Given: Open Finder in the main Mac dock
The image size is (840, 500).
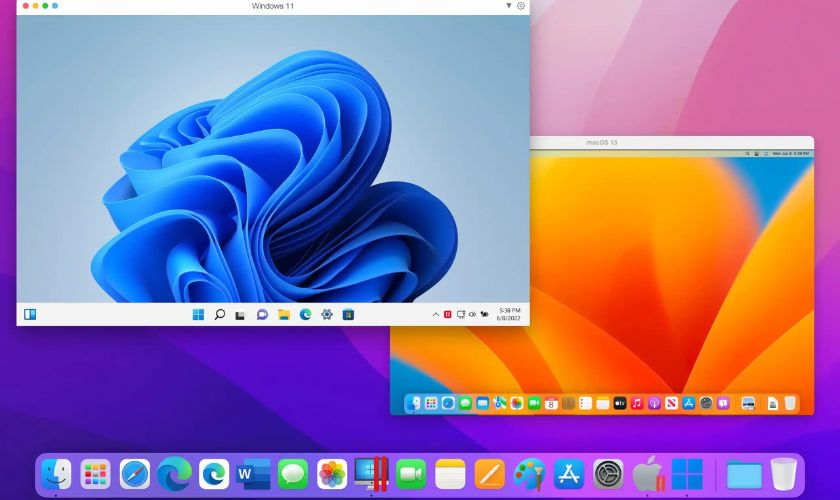Looking at the screenshot, I should tap(56, 474).
